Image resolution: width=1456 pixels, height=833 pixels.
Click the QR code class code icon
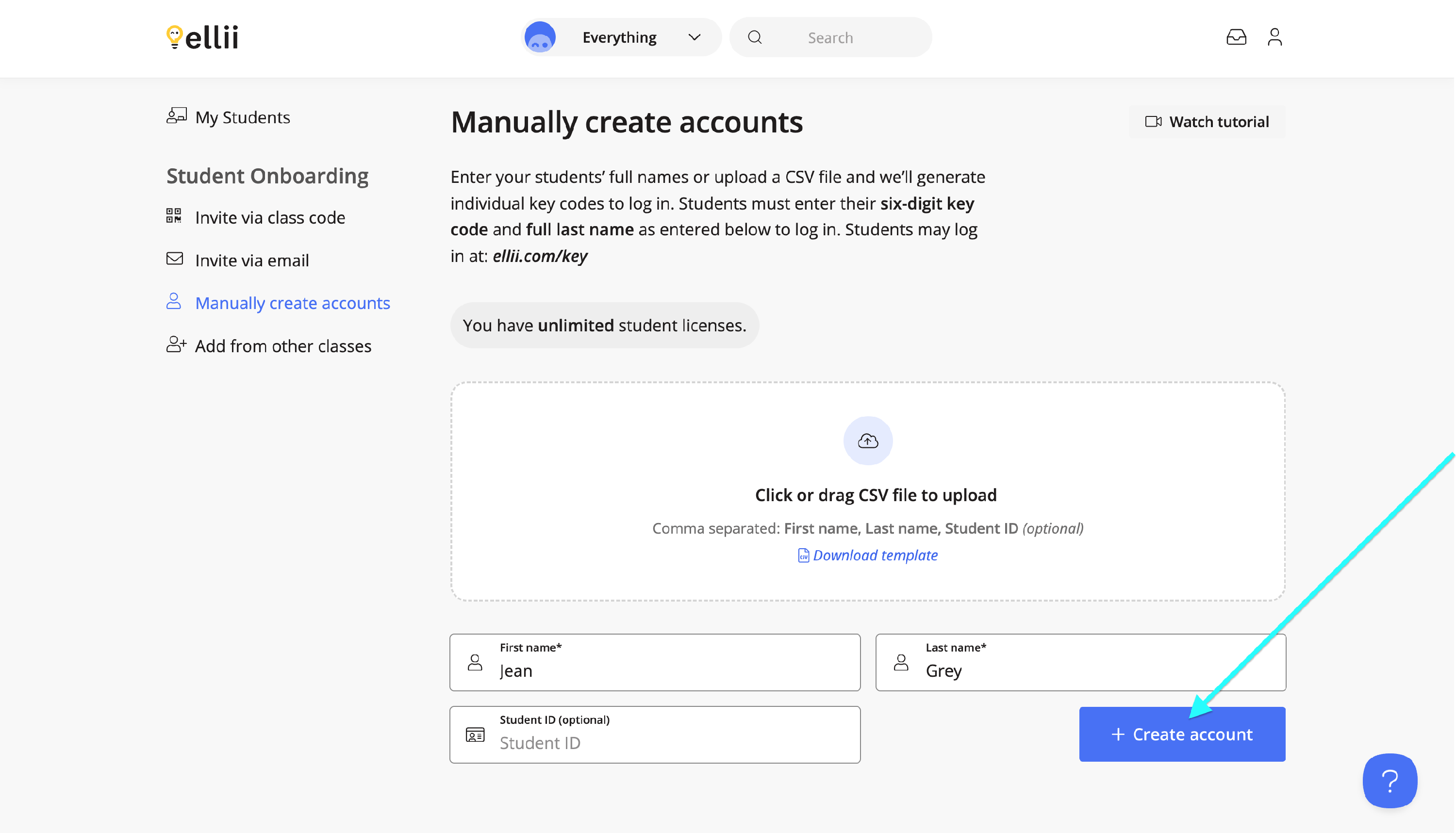point(174,216)
